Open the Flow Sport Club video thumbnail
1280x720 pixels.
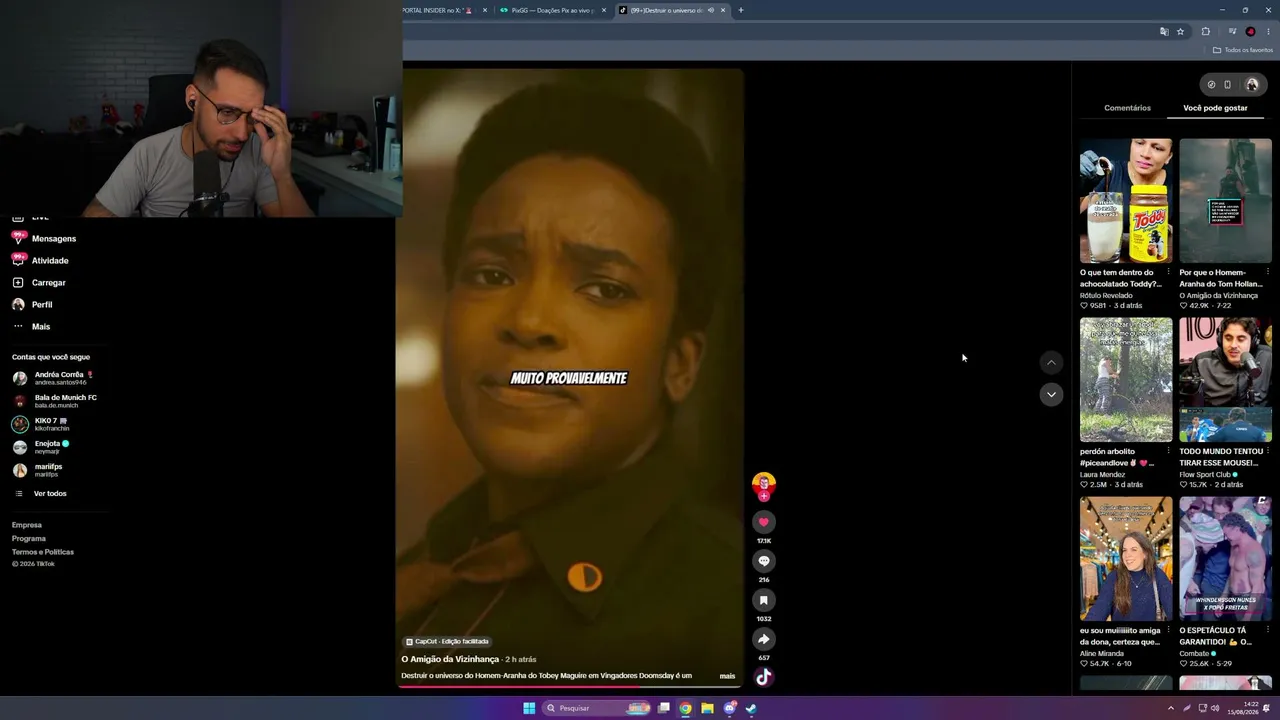coord(1225,380)
